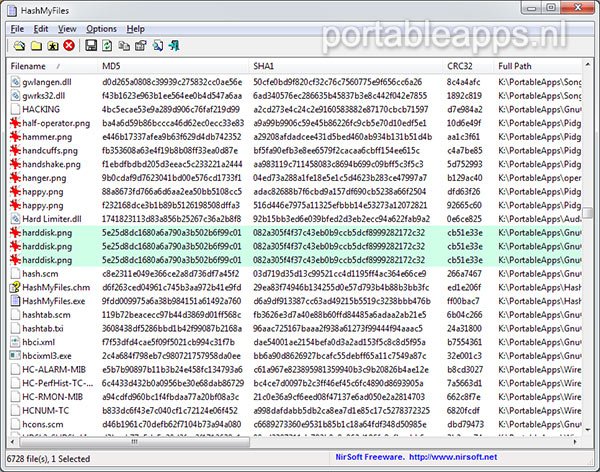Click the Add Folder toolbar icon

[34, 46]
